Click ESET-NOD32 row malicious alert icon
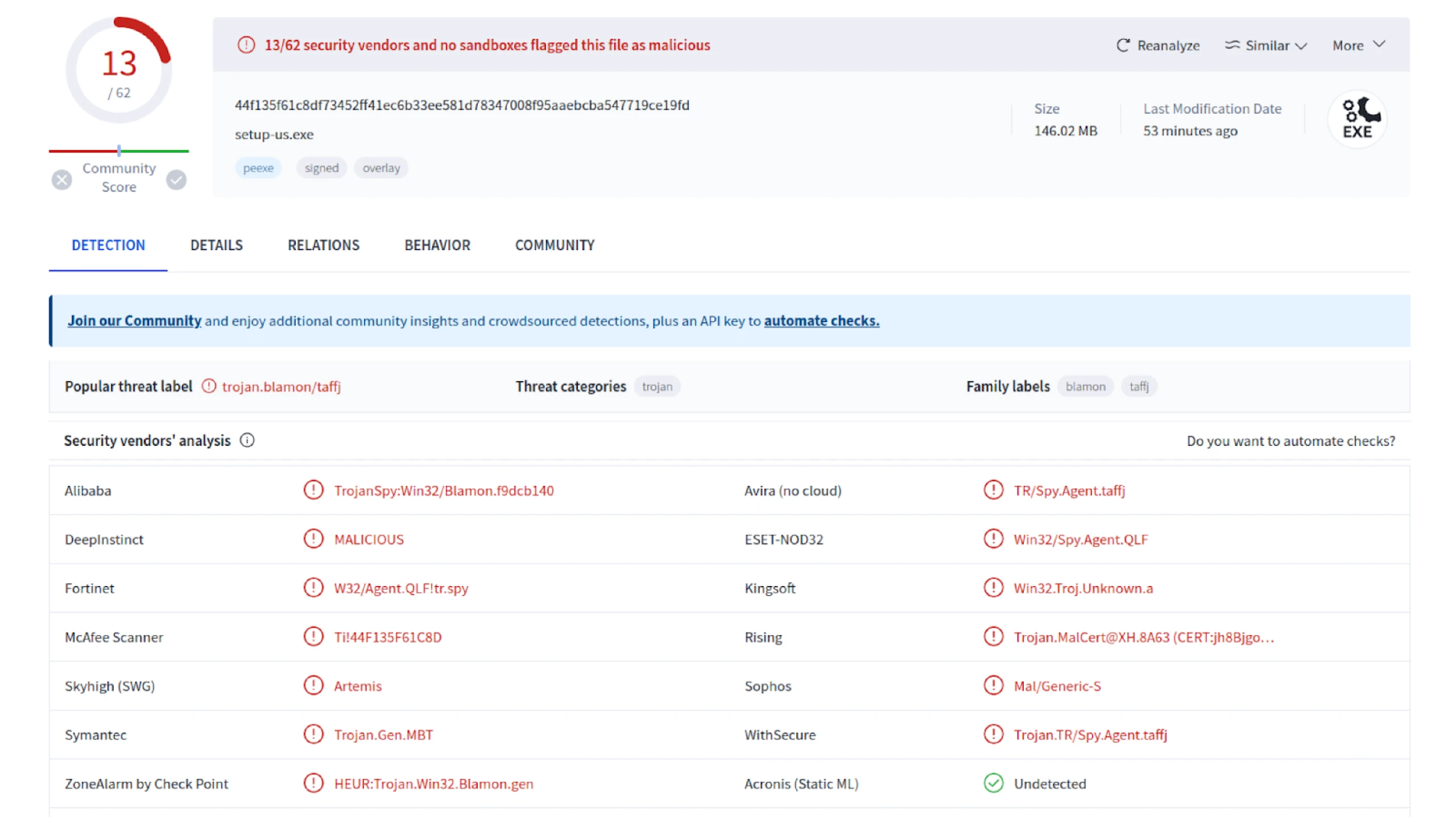This screenshot has width=1456, height=817. [x=993, y=539]
